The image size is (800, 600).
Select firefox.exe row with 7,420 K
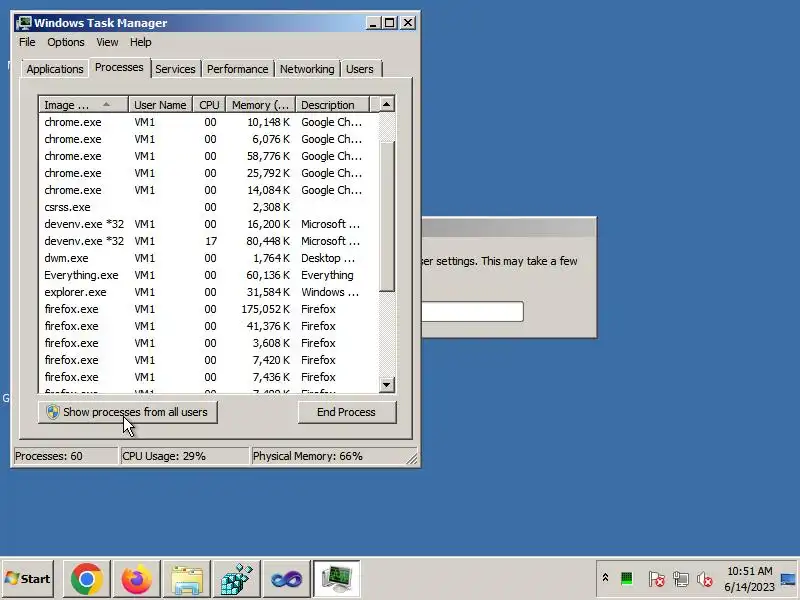pos(209,360)
